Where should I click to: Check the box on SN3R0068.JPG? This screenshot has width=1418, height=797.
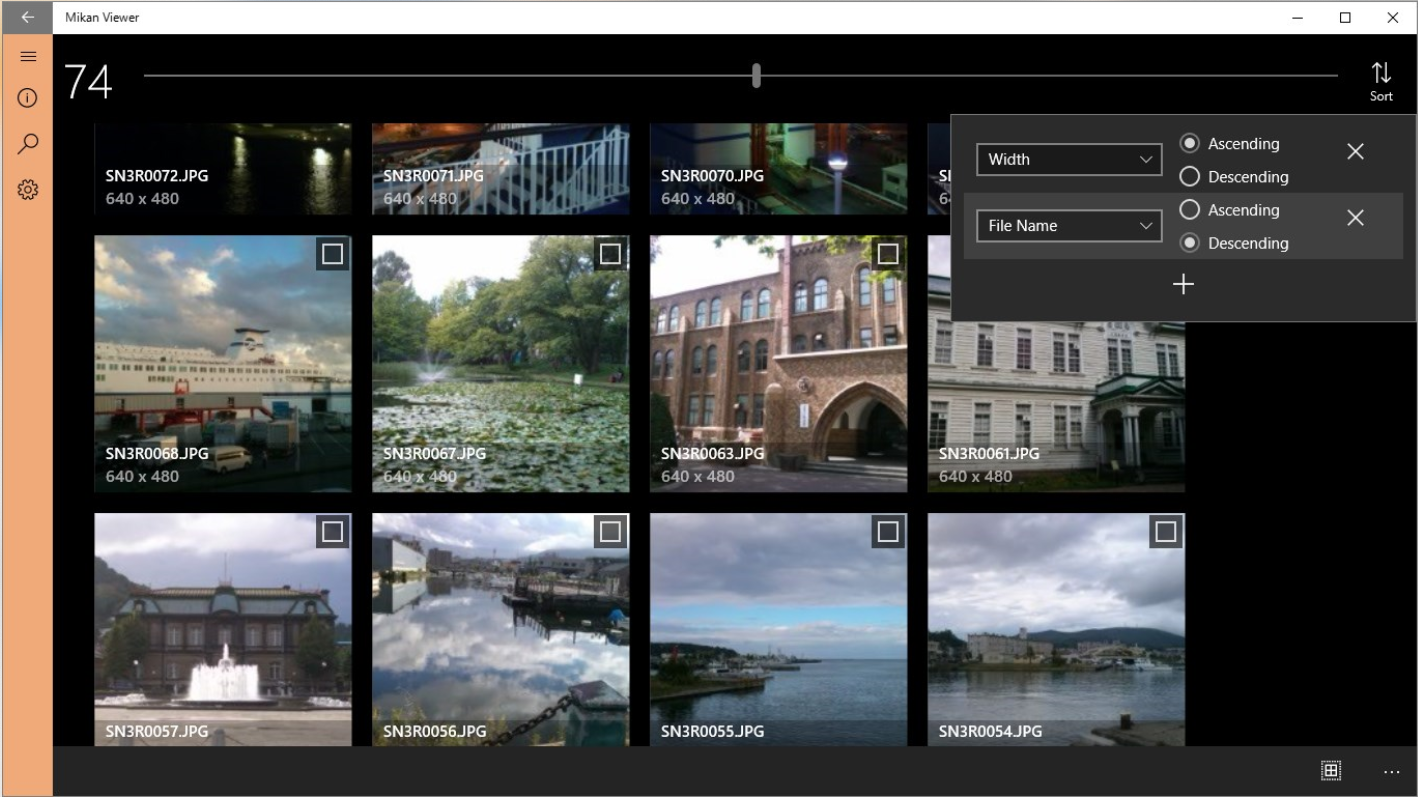pyautogui.click(x=333, y=254)
